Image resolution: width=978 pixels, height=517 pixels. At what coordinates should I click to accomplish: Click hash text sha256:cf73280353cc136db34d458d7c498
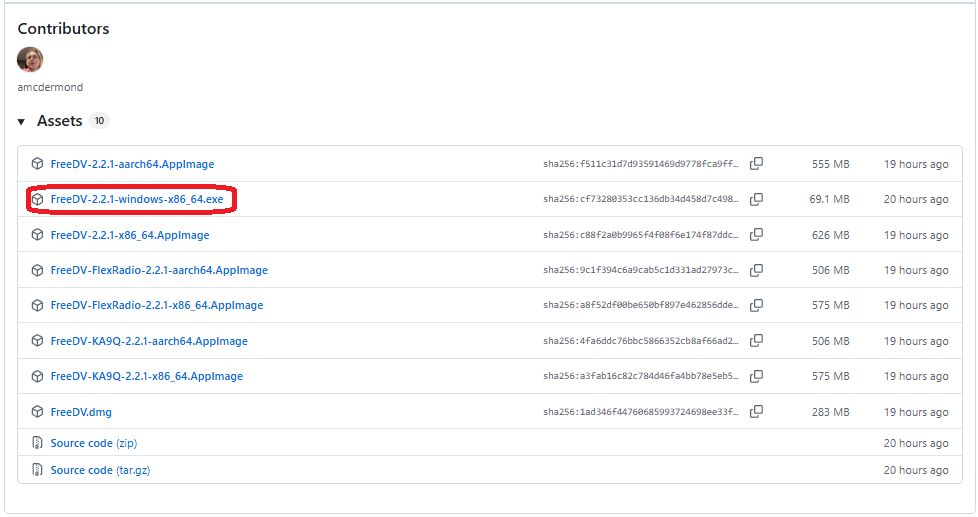pyautogui.click(x=641, y=200)
